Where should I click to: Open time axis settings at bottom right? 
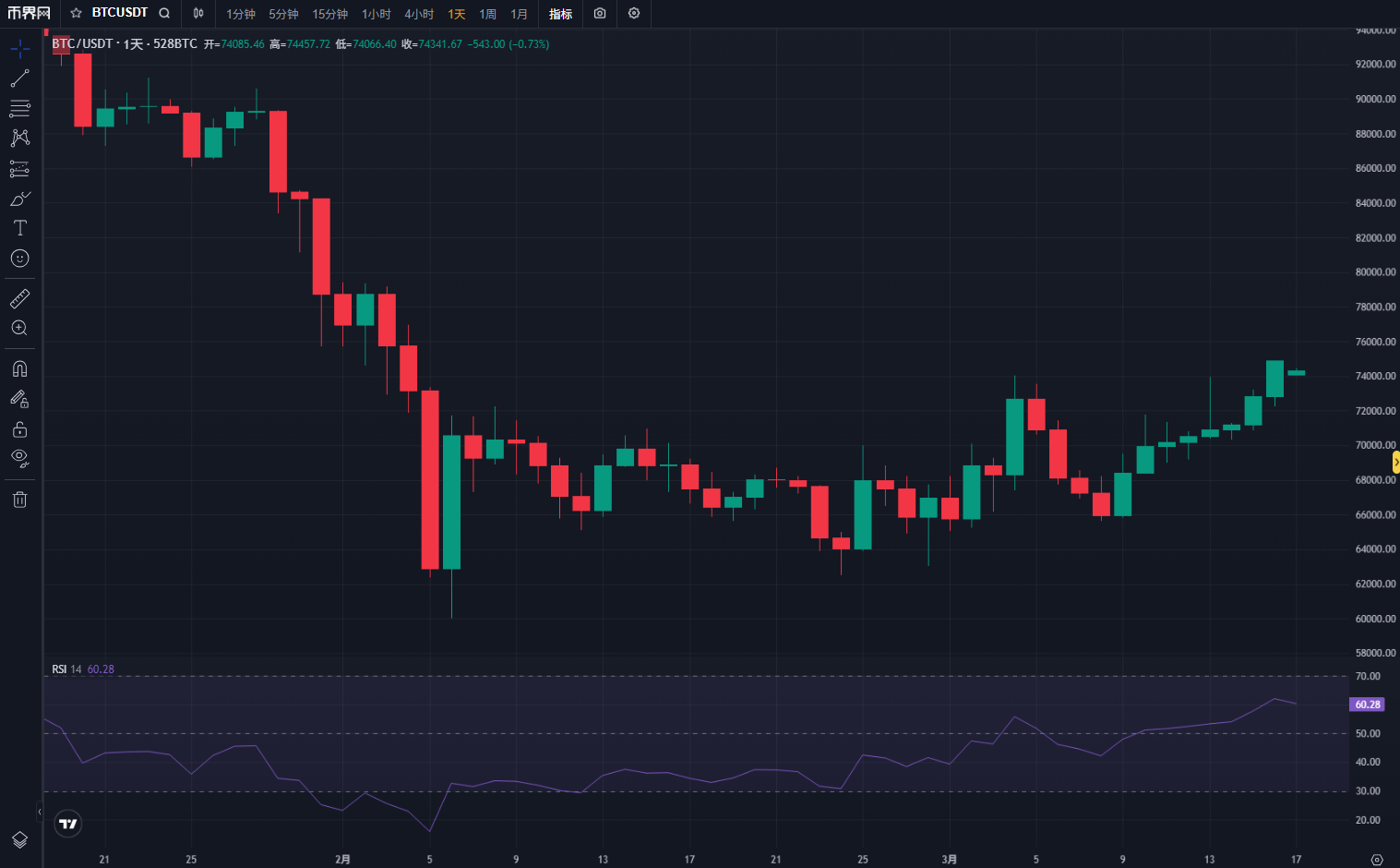tap(1377, 859)
